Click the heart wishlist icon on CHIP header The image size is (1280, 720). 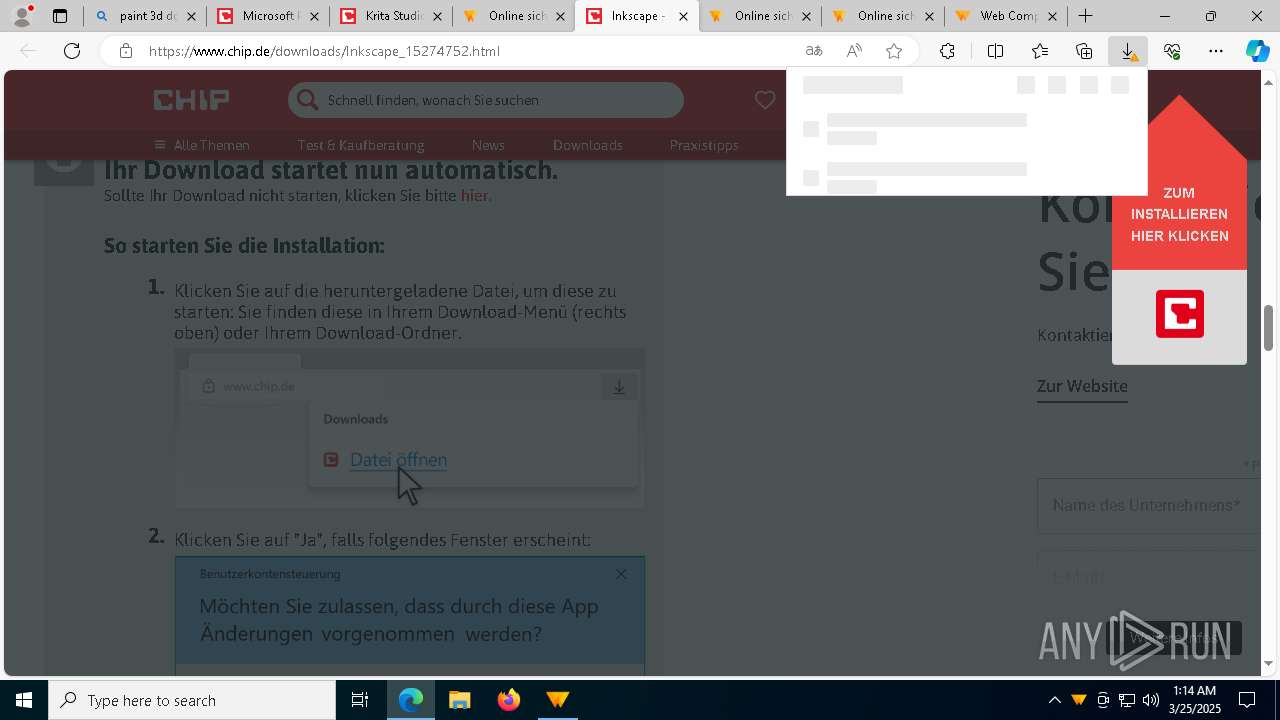click(765, 100)
